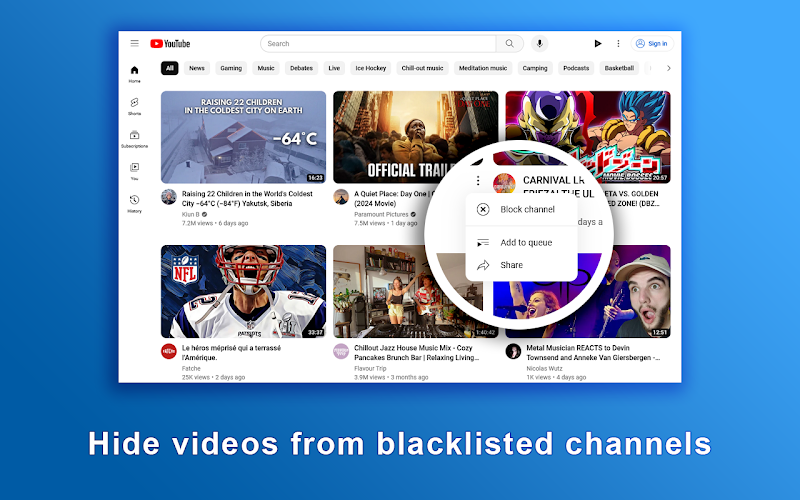This screenshot has height=500, width=800.
Task: Click Paramount Pictures channel avatar
Action: pos(341,197)
